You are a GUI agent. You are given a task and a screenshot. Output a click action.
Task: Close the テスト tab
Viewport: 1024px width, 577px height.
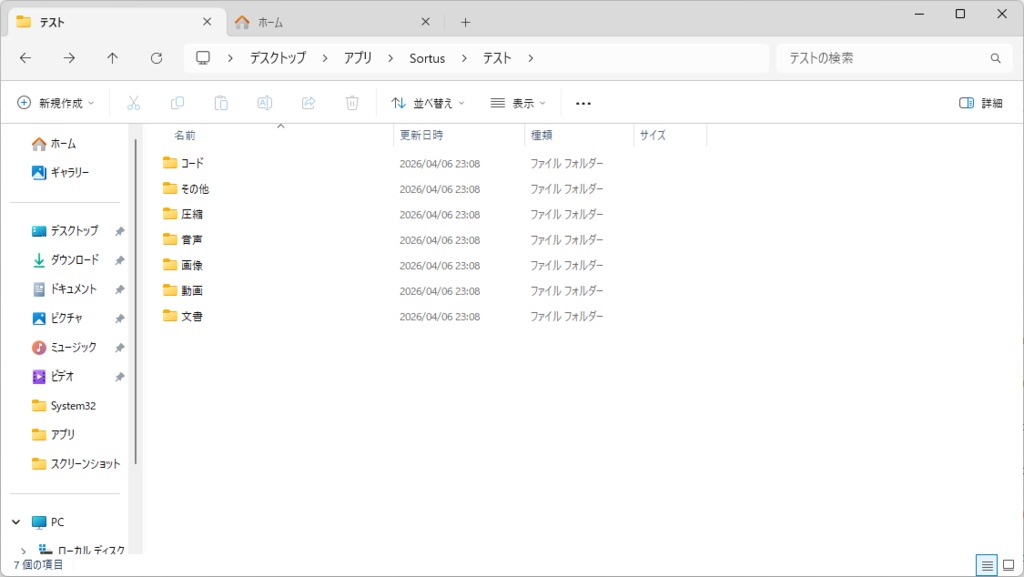click(x=207, y=22)
